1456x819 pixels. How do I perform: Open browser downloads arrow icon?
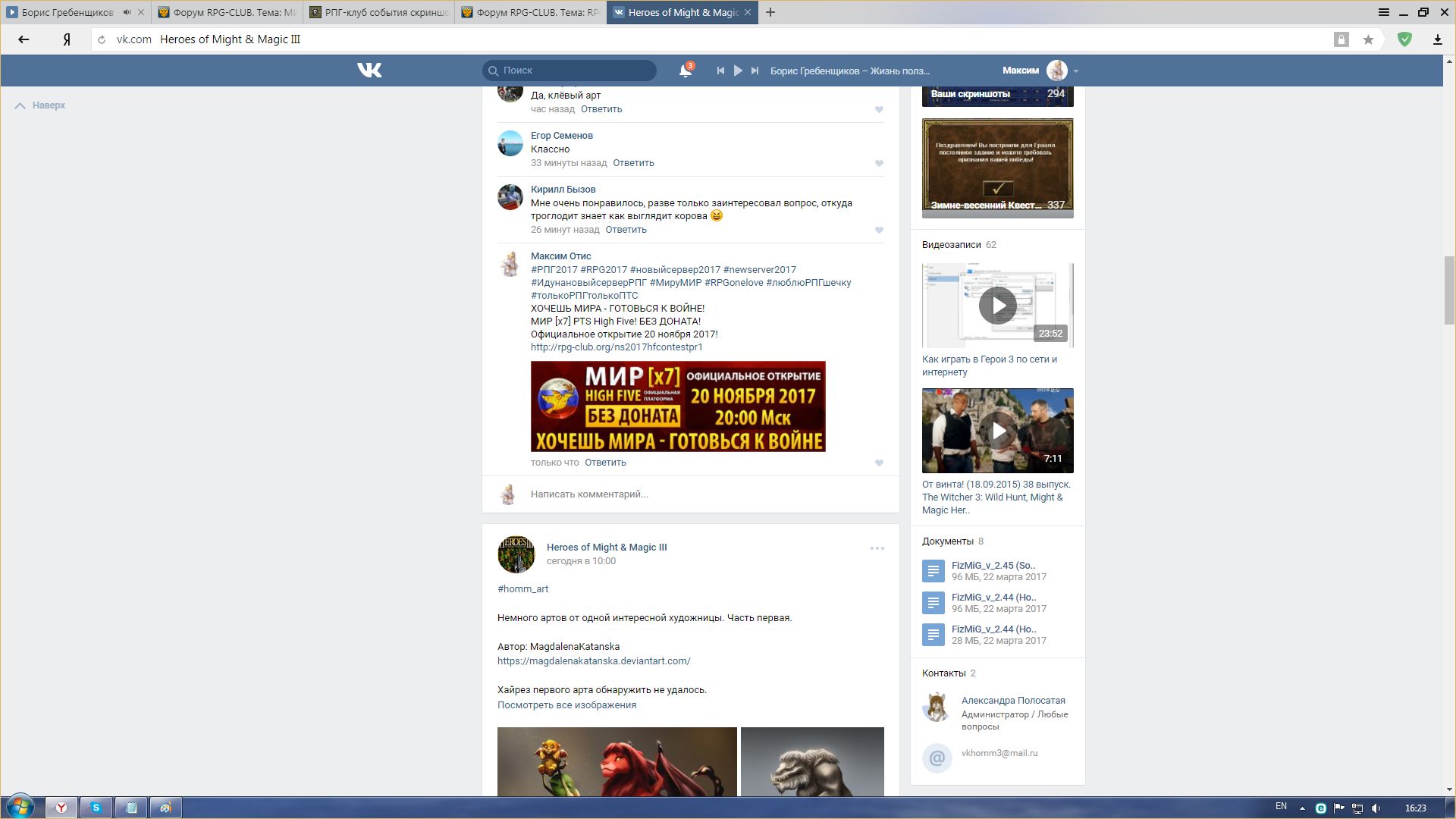1437,39
